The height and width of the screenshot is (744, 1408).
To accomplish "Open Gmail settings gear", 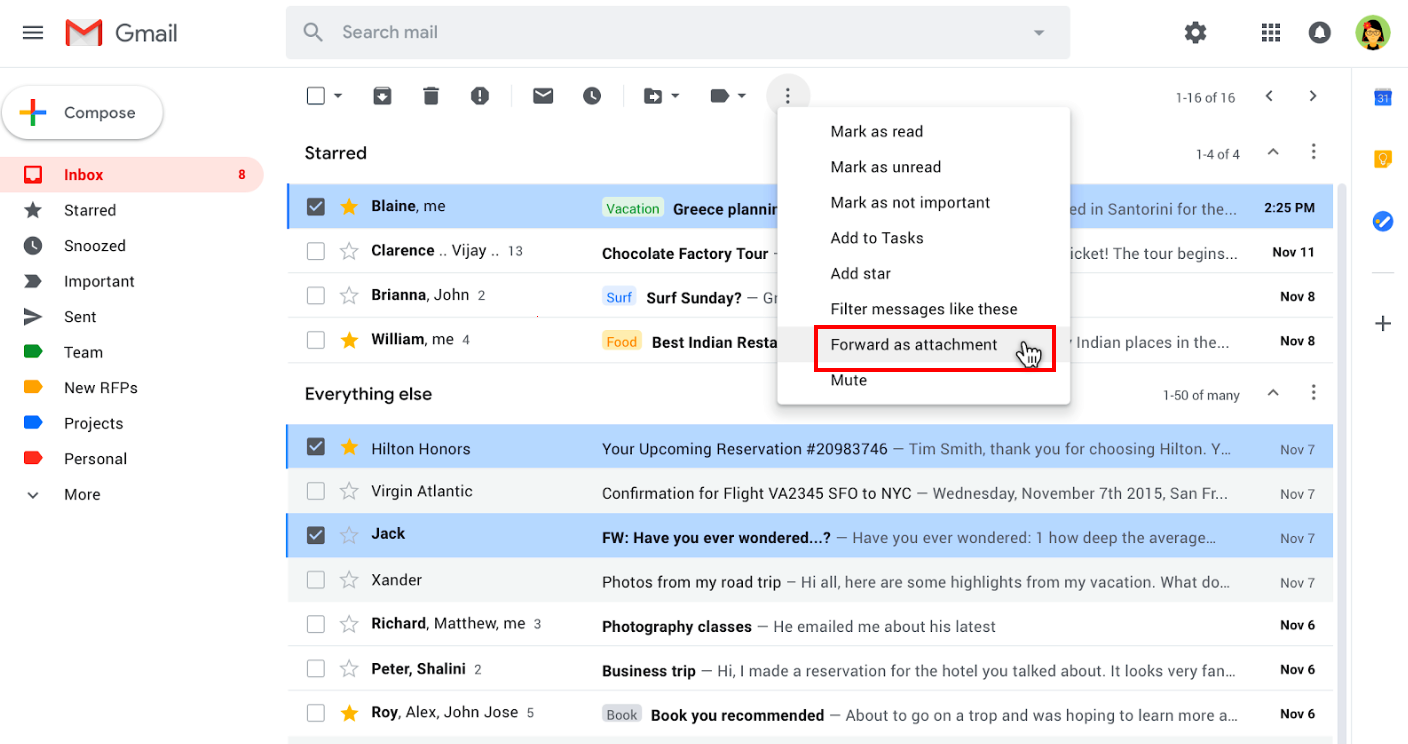I will tap(1195, 32).
